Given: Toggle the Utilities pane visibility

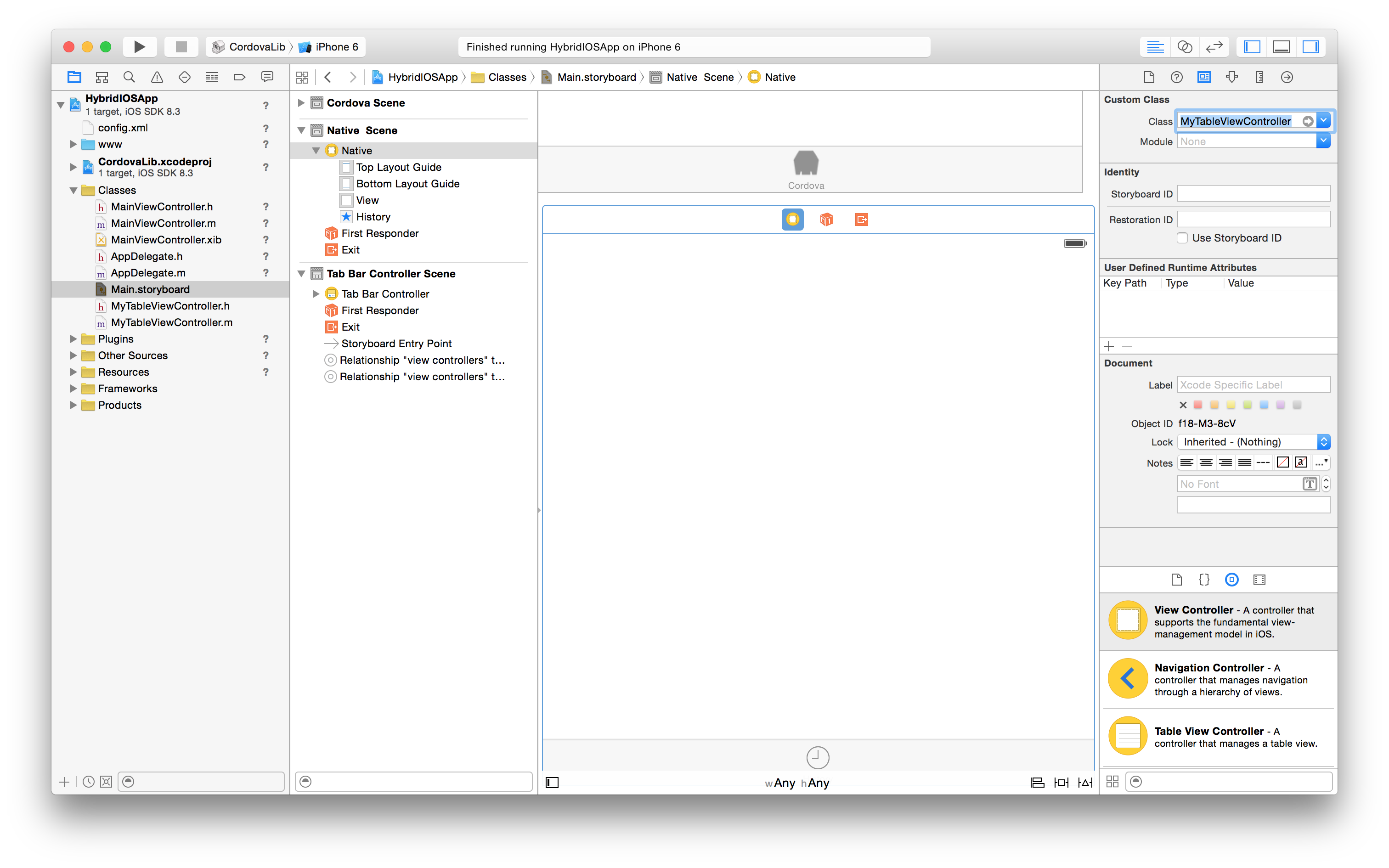Looking at the screenshot, I should coord(1311,46).
